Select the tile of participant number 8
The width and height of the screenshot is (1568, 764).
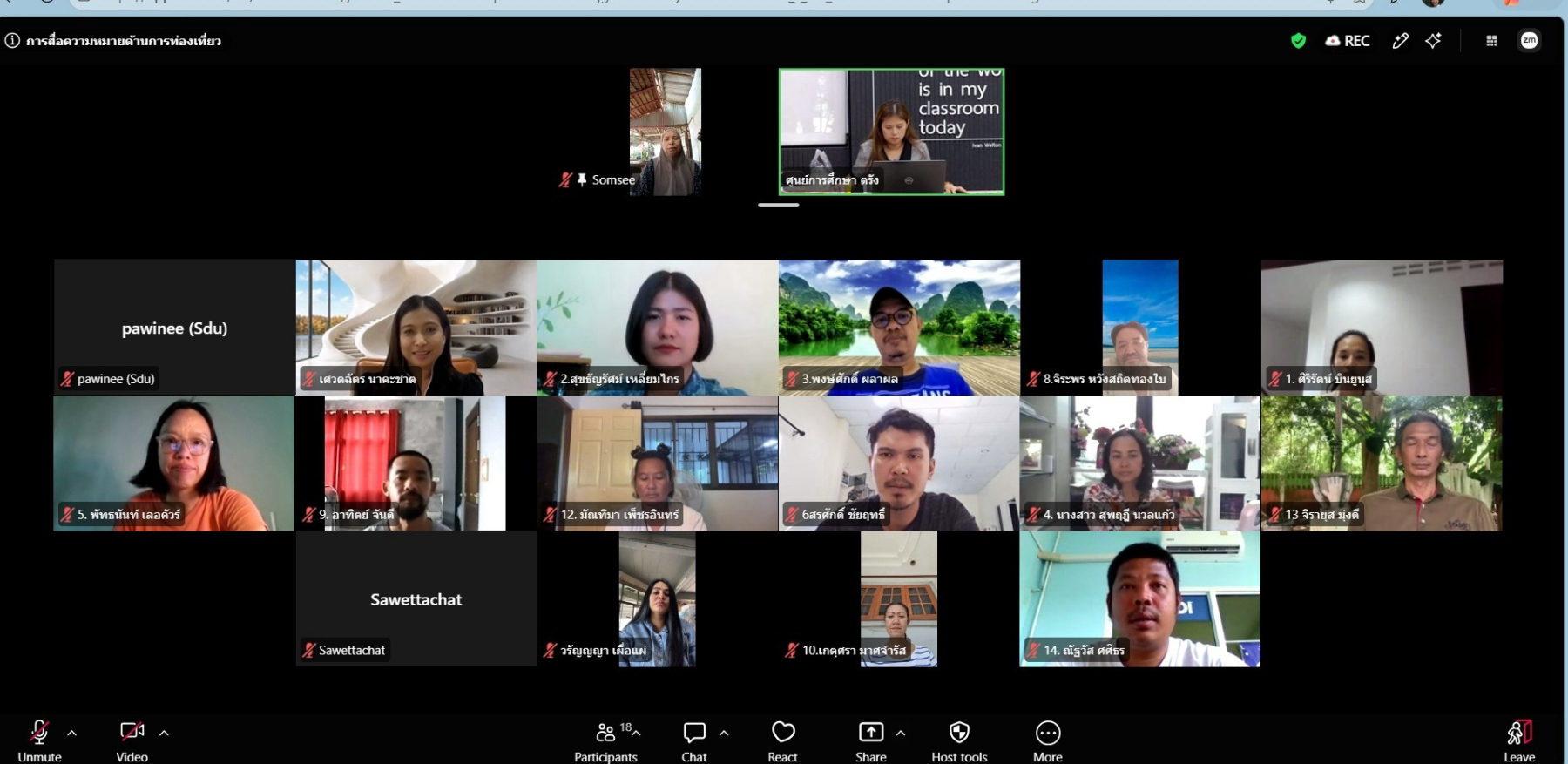click(1140, 328)
